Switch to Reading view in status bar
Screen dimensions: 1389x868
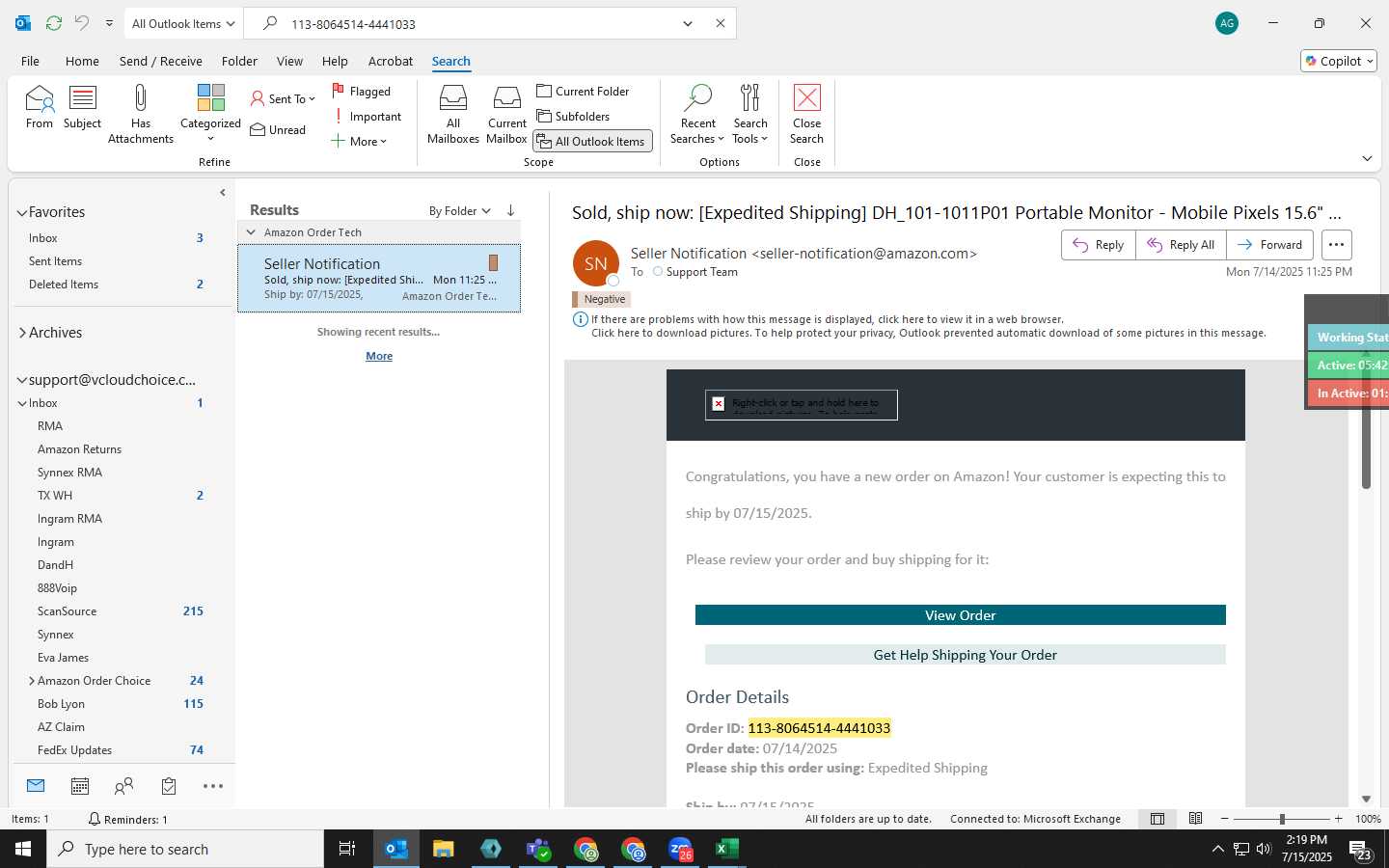[x=1195, y=819]
